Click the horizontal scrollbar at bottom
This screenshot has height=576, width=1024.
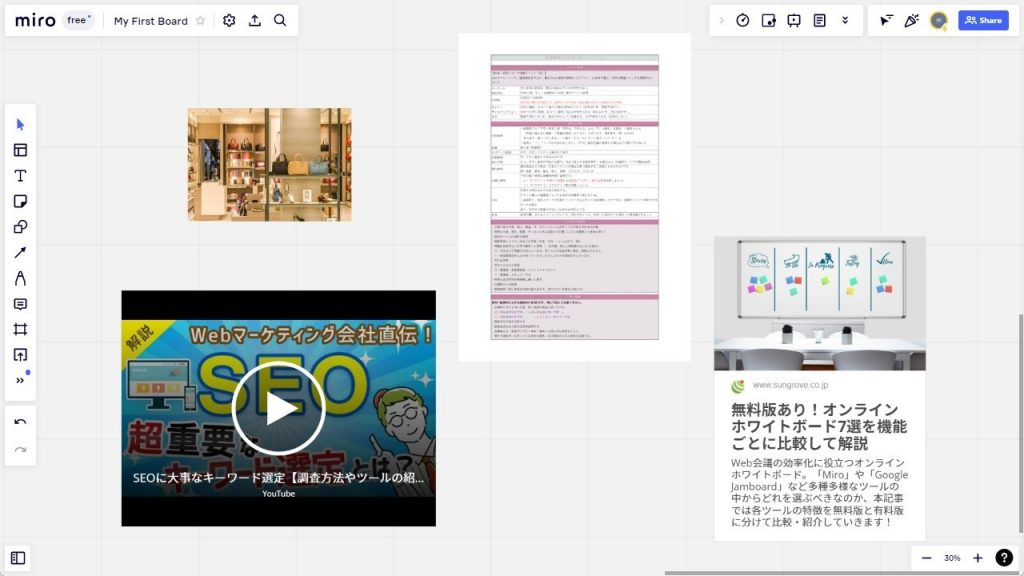click(x=842, y=573)
